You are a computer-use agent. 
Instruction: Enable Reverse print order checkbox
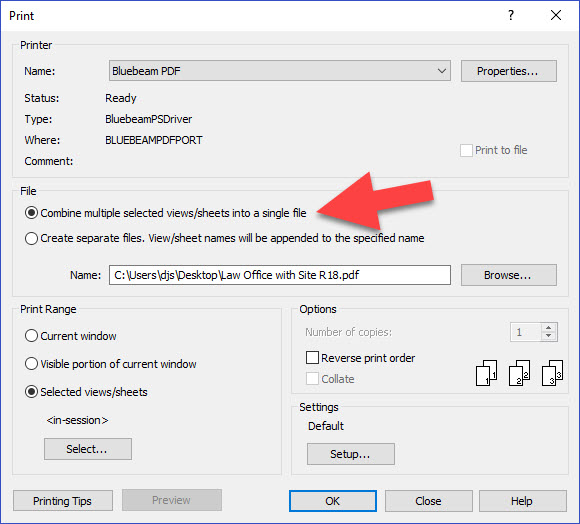[313, 358]
